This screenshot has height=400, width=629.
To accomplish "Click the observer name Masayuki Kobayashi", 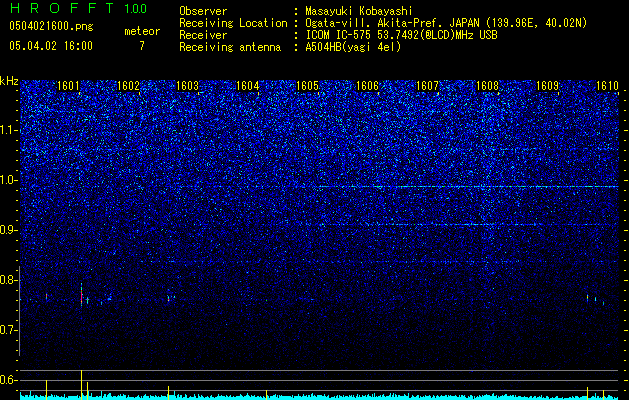I will coord(358,11).
